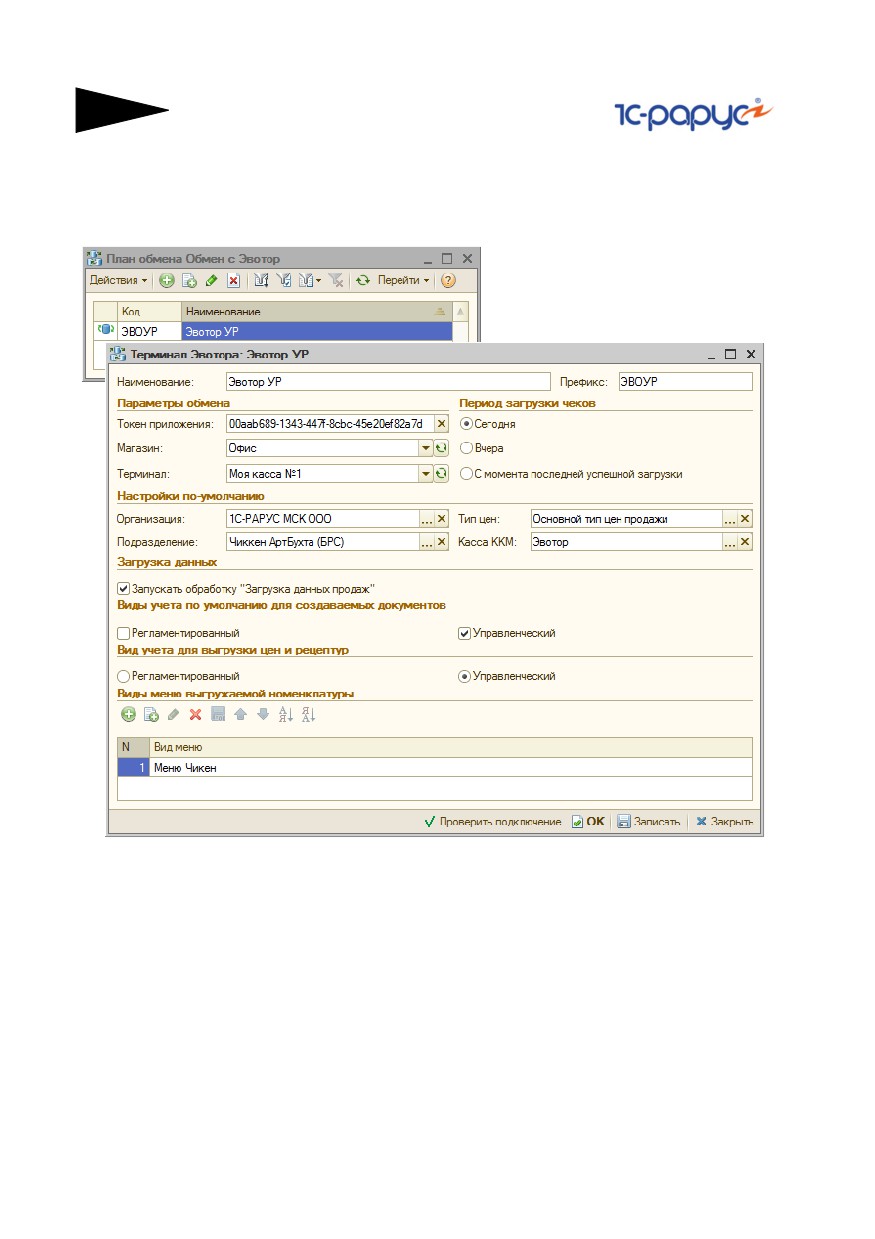Open the Магазин dropdown
This screenshot has width=875, height=1239.
(426, 448)
